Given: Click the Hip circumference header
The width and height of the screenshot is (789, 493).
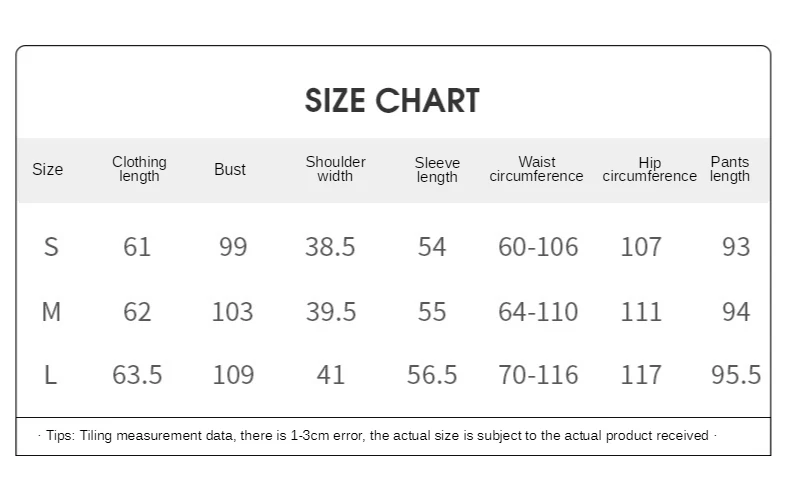Looking at the screenshot, I should tap(650, 170).
